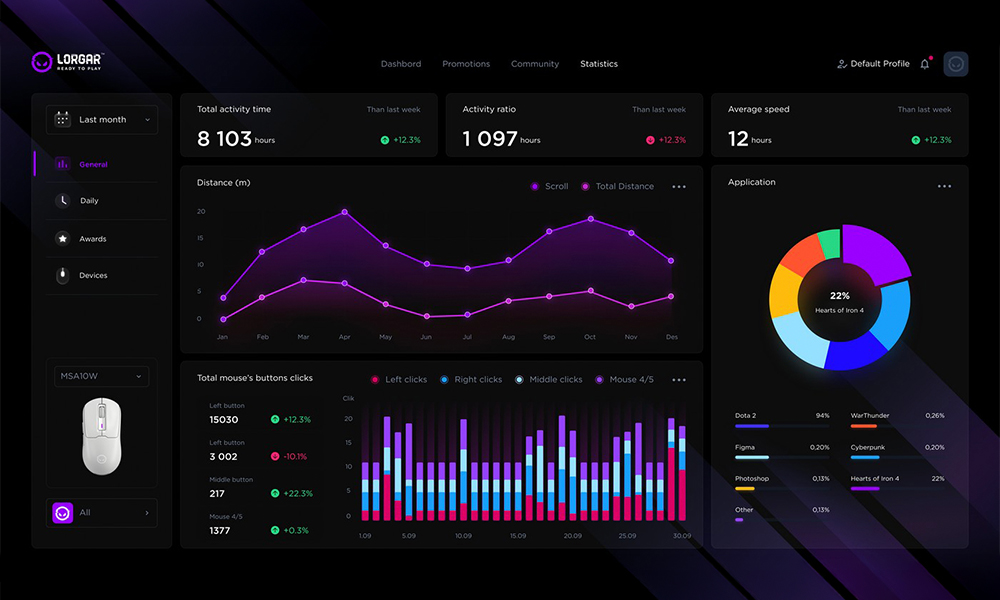Click the Devices mouse icon
The width and height of the screenshot is (1000, 600).
[x=62, y=275]
